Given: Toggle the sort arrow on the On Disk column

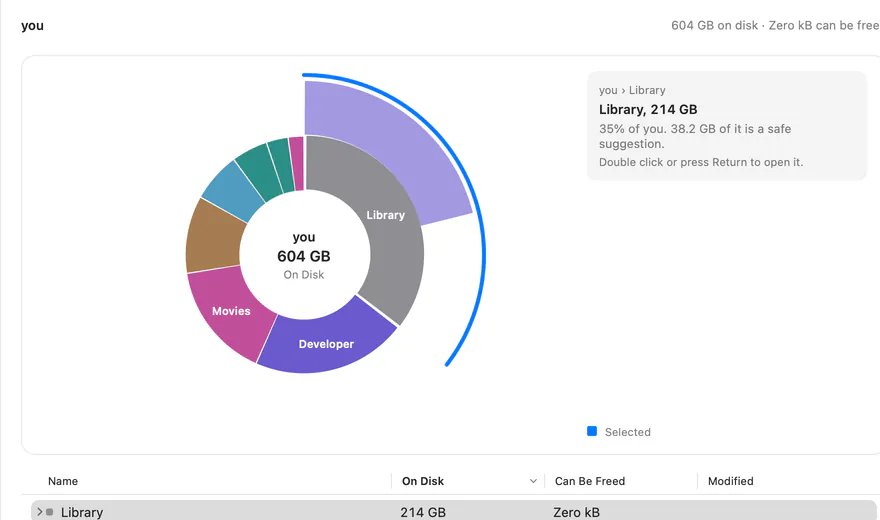Looking at the screenshot, I should pos(533,481).
